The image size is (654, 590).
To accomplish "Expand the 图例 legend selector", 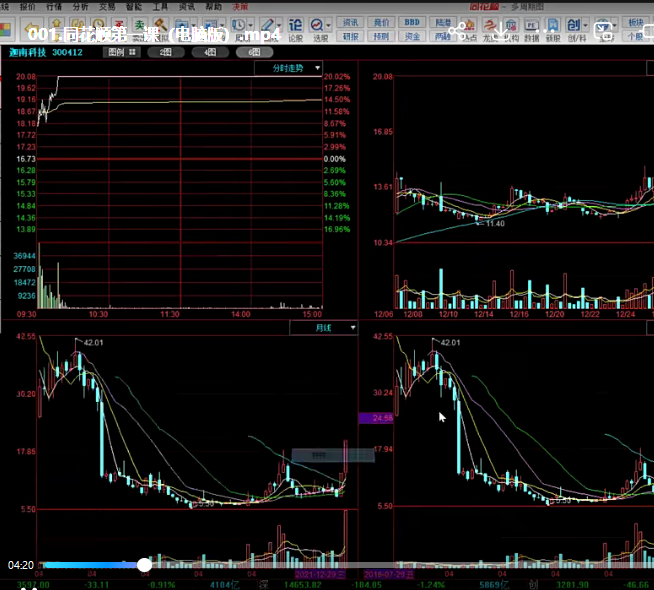I will pyautogui.click(x=119, y=52).
